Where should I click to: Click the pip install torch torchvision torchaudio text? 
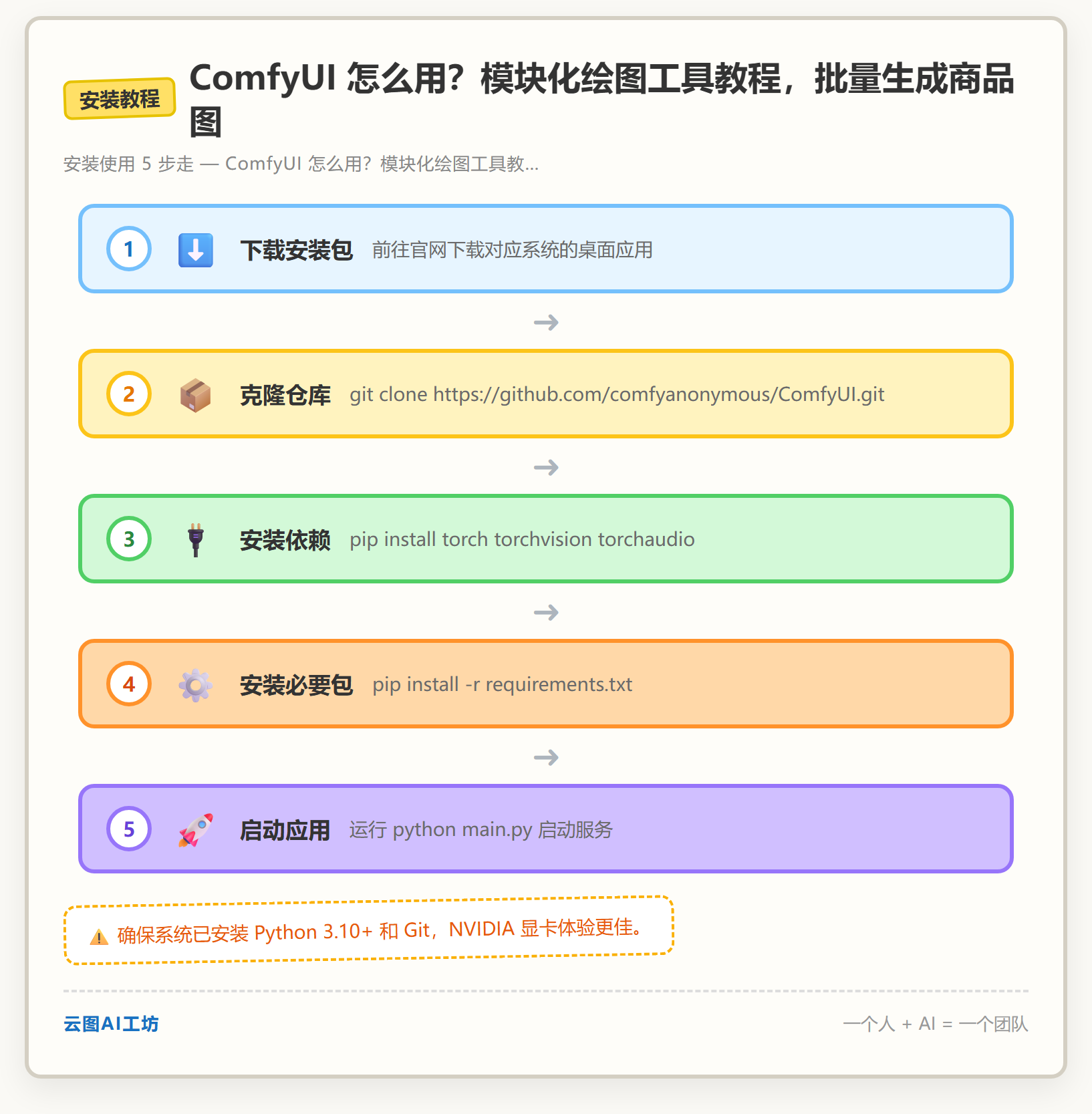click(x=522, y=539)
